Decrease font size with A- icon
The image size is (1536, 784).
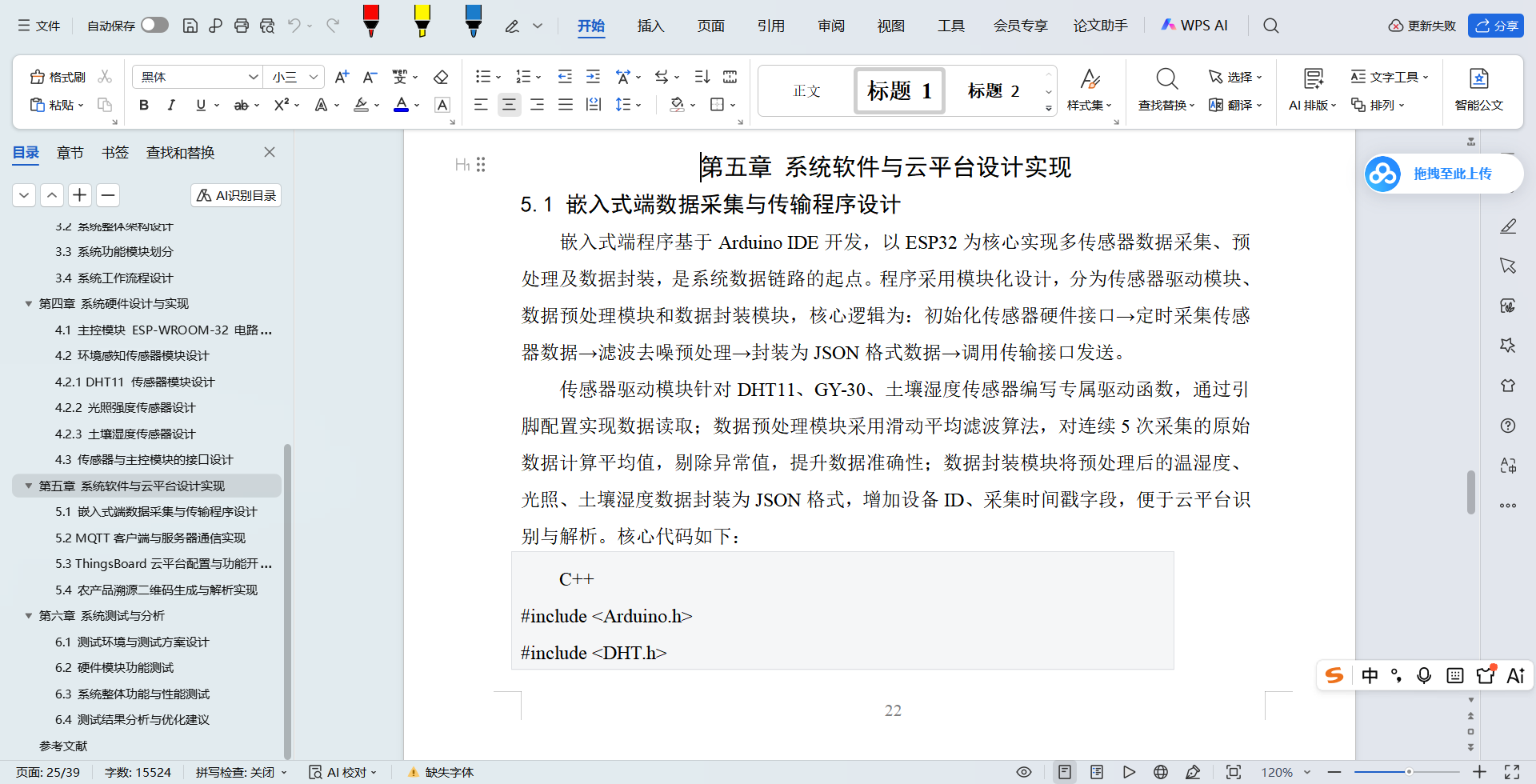pos(370,77)
